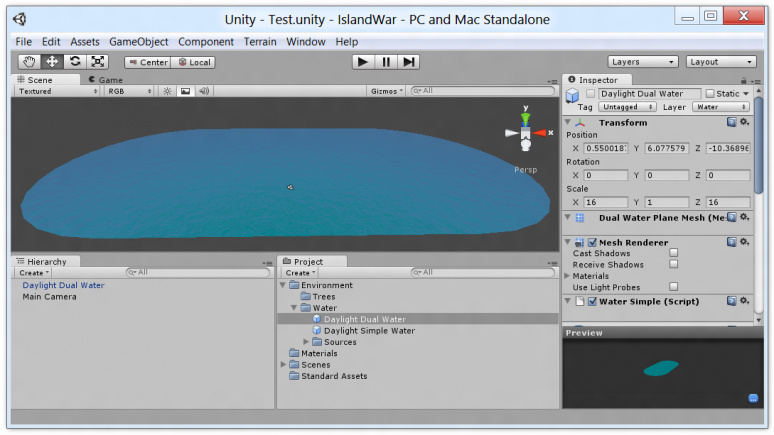774x435 pixels.
Task: Collapse the Transform component
Action: (568, 122)
